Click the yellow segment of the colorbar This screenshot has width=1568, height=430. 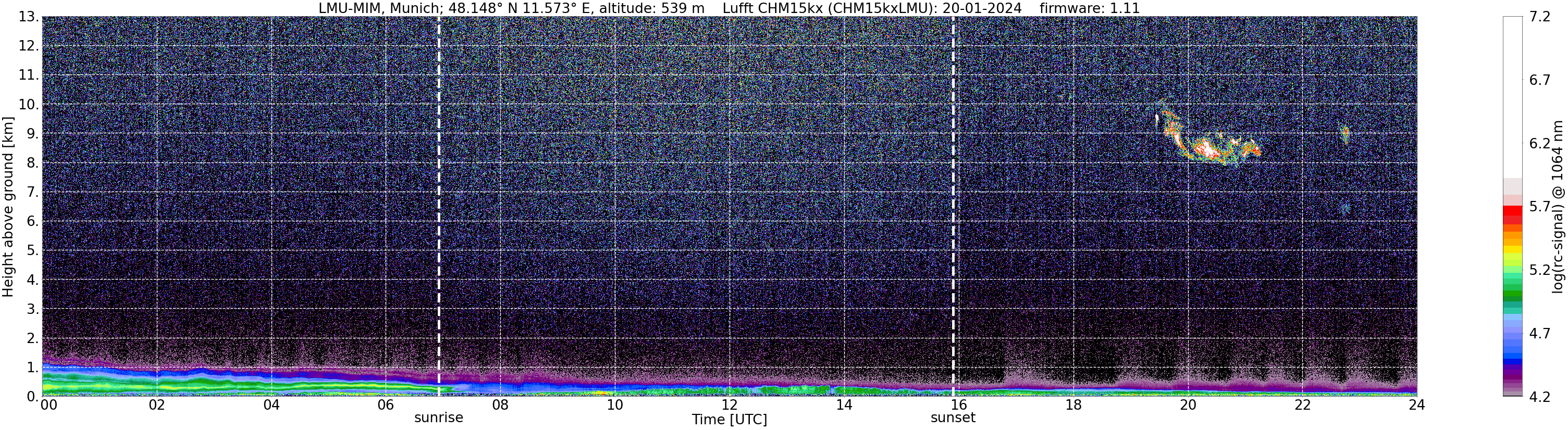tap(1512, 249)
